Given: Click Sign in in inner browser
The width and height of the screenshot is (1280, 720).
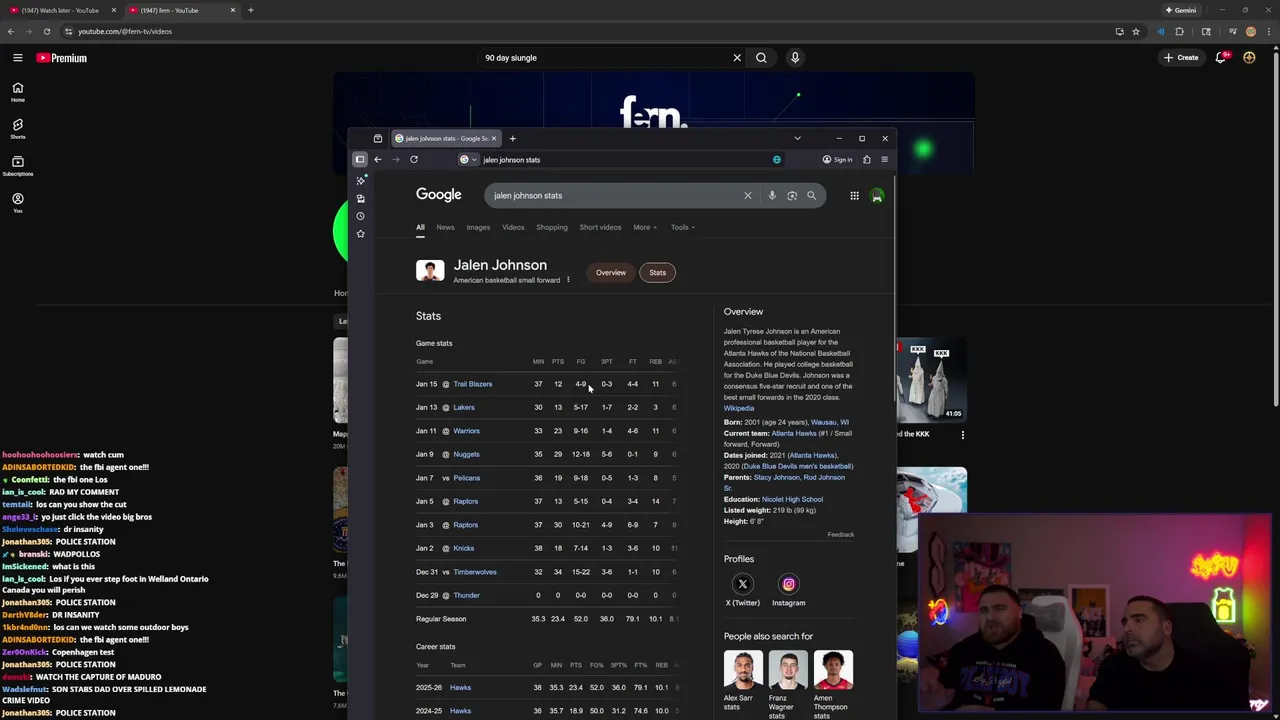Looking at the screenshot, I should pos(837,159).
